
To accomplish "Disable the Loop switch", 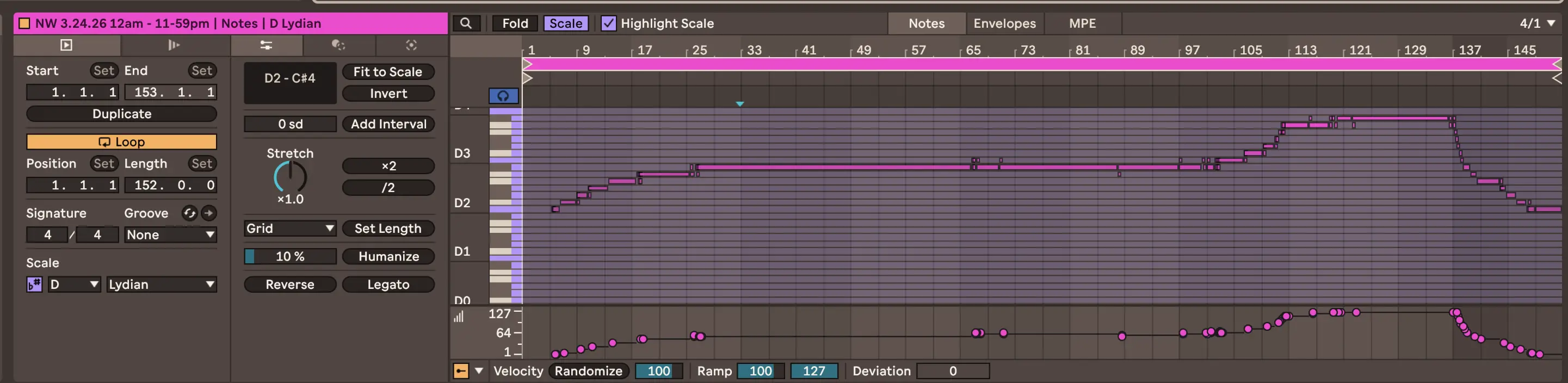I will 121,142.
